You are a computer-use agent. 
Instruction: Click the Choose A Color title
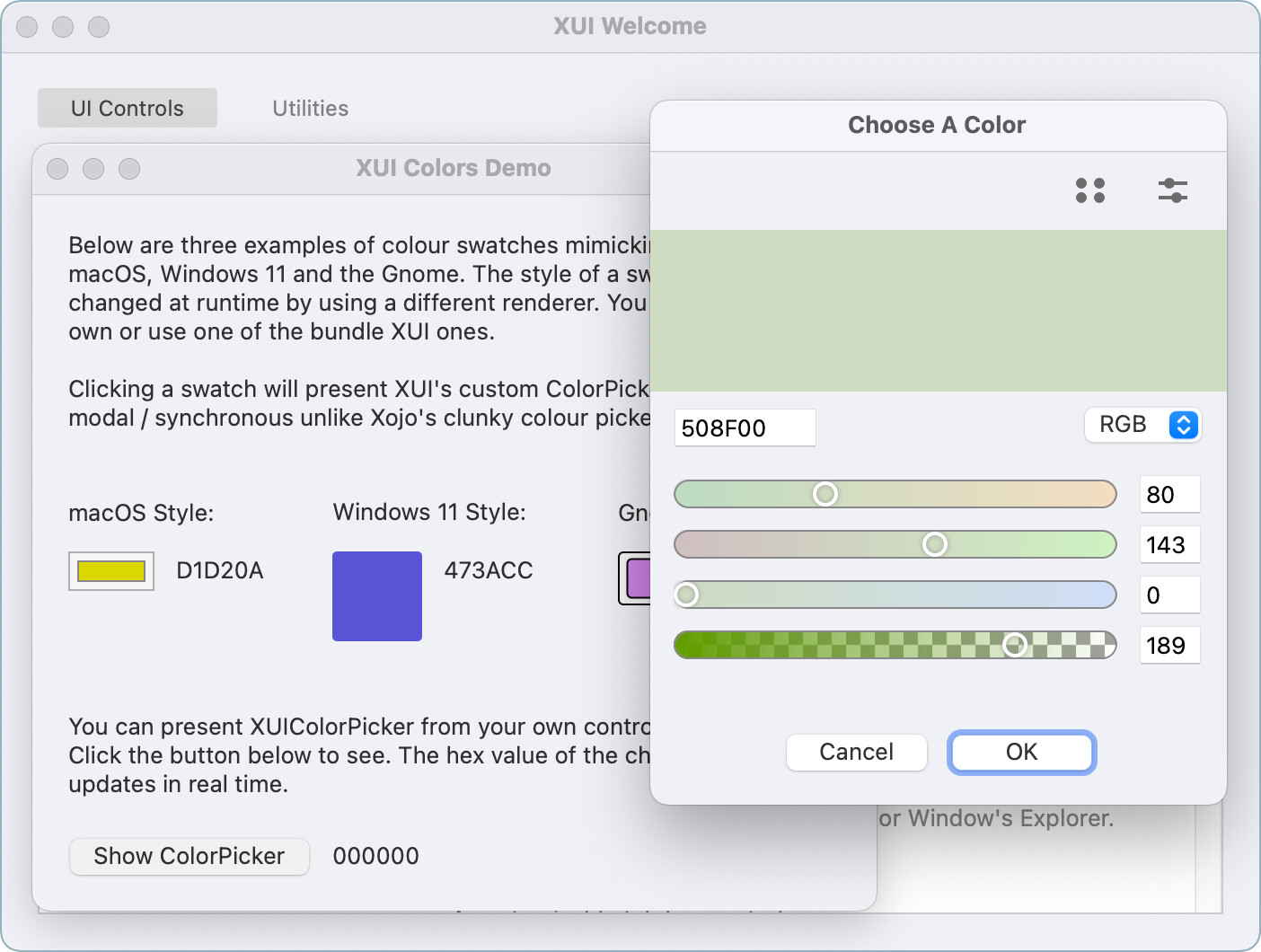937,125
